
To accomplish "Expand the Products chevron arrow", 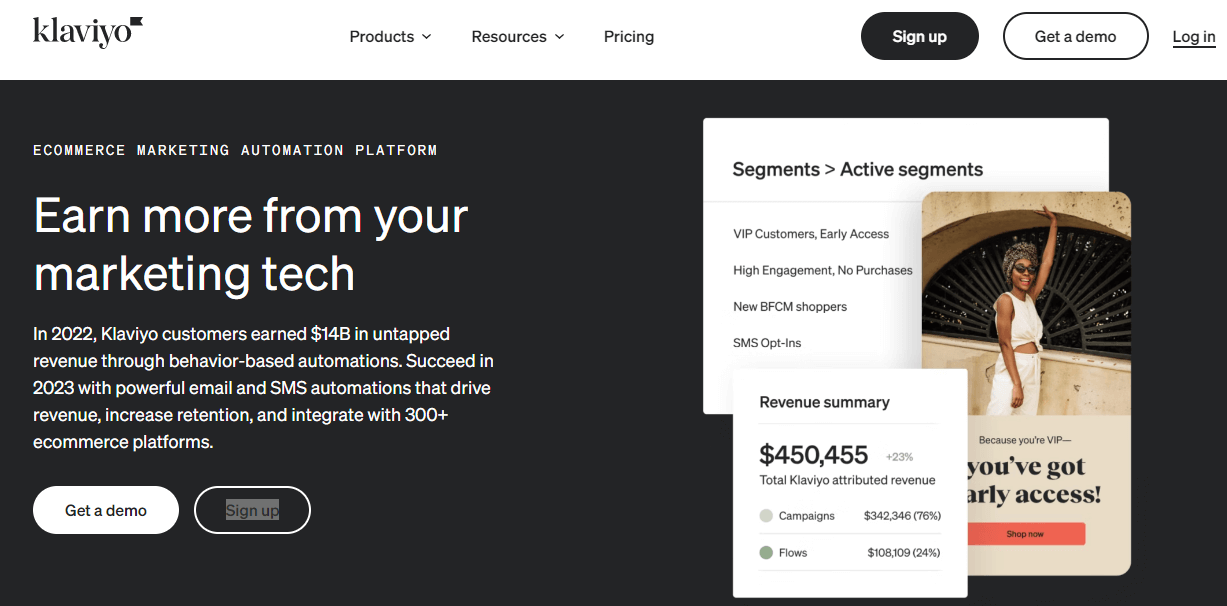I will coord(426,36).
